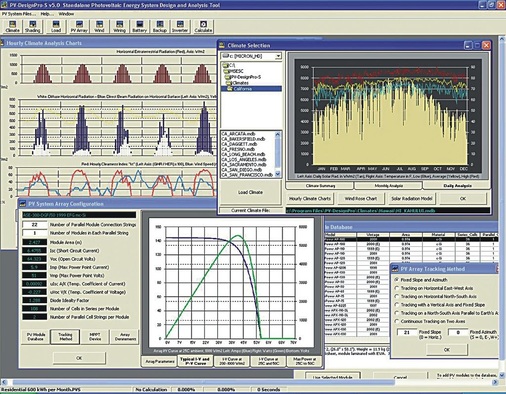Select CA_ARCATA.mdb in file list
Screen dimensions: 506x394
pyautogui.click(x=238, y=134)
